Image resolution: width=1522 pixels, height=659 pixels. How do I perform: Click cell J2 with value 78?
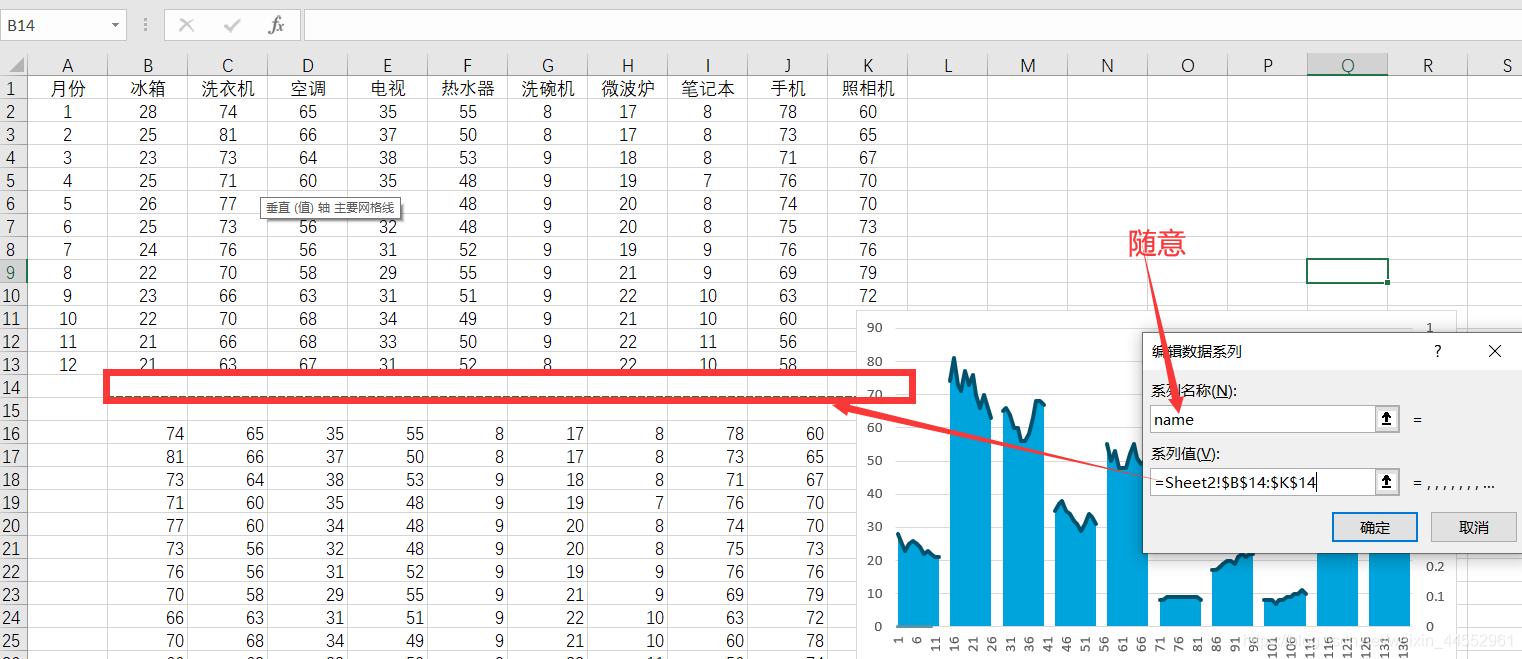(788, 111)
